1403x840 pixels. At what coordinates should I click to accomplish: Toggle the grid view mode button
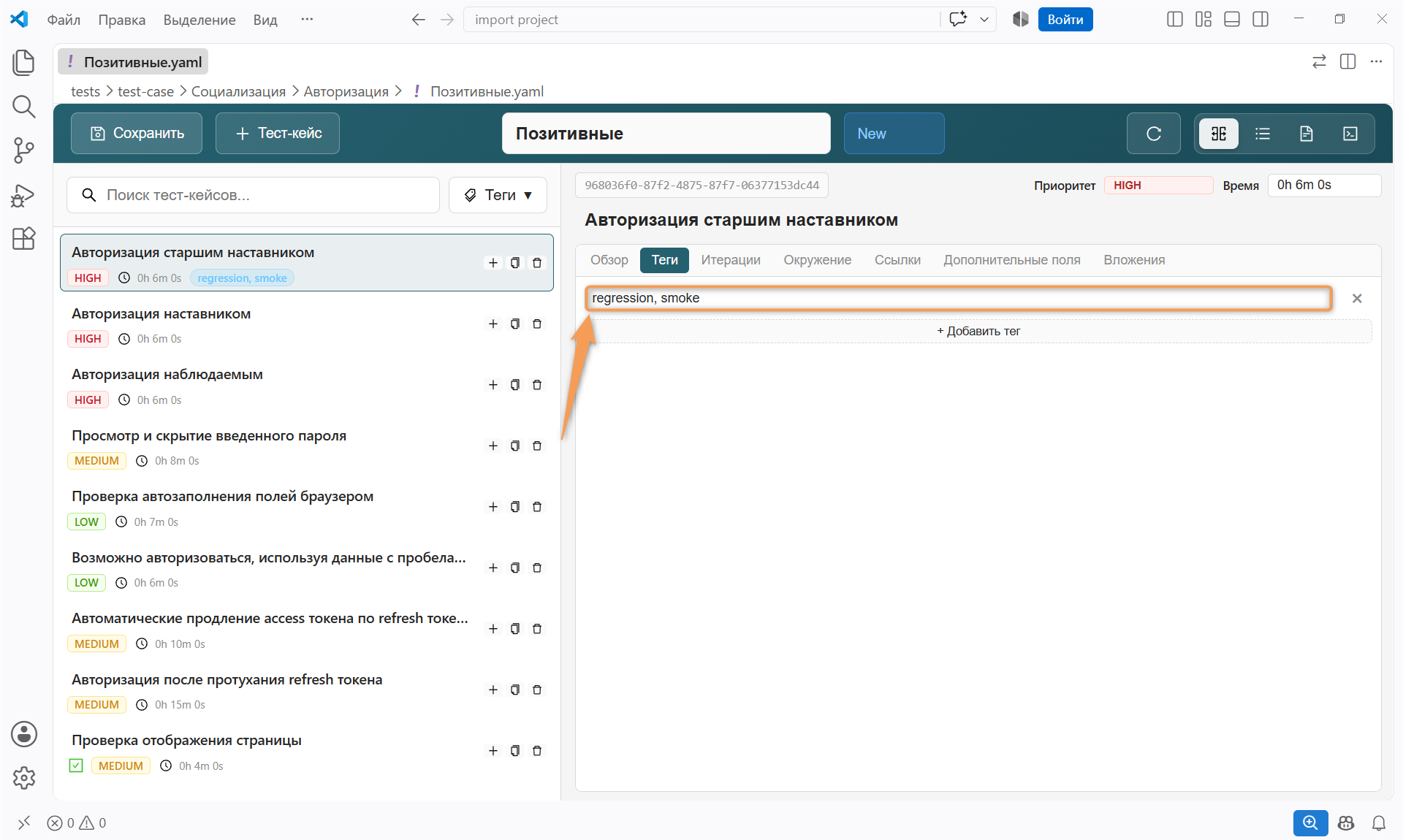coord(1219,134)
